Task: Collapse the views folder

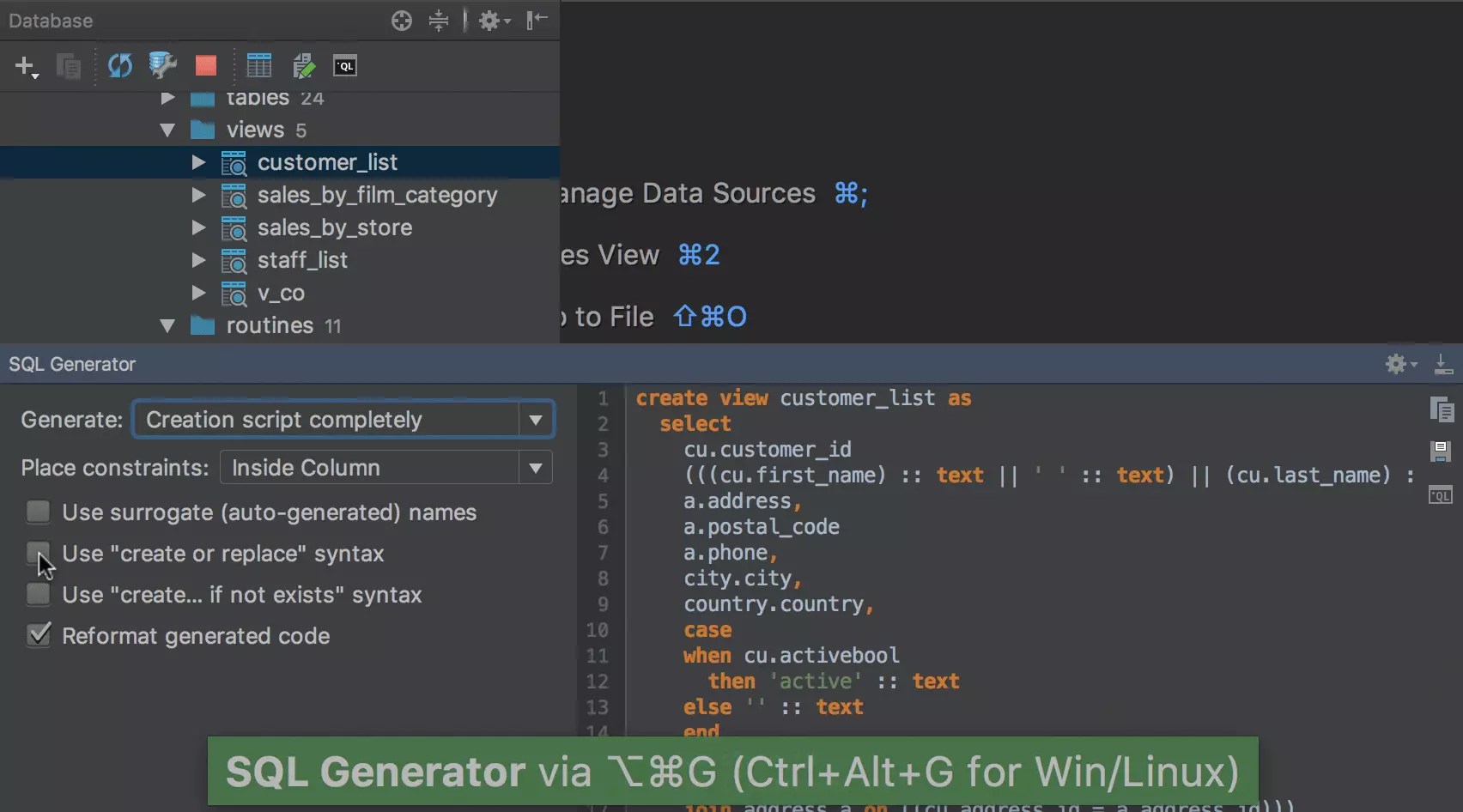Action: click(168, 130)
